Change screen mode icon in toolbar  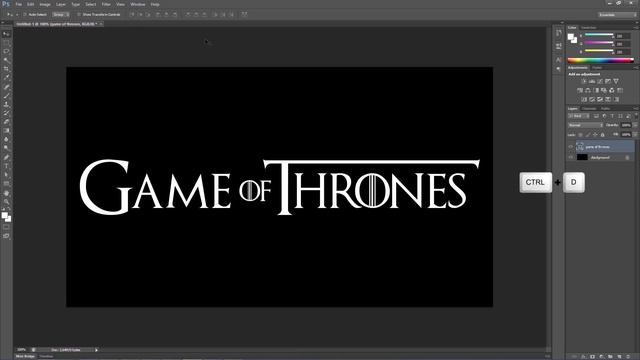[x=6, y=236]
